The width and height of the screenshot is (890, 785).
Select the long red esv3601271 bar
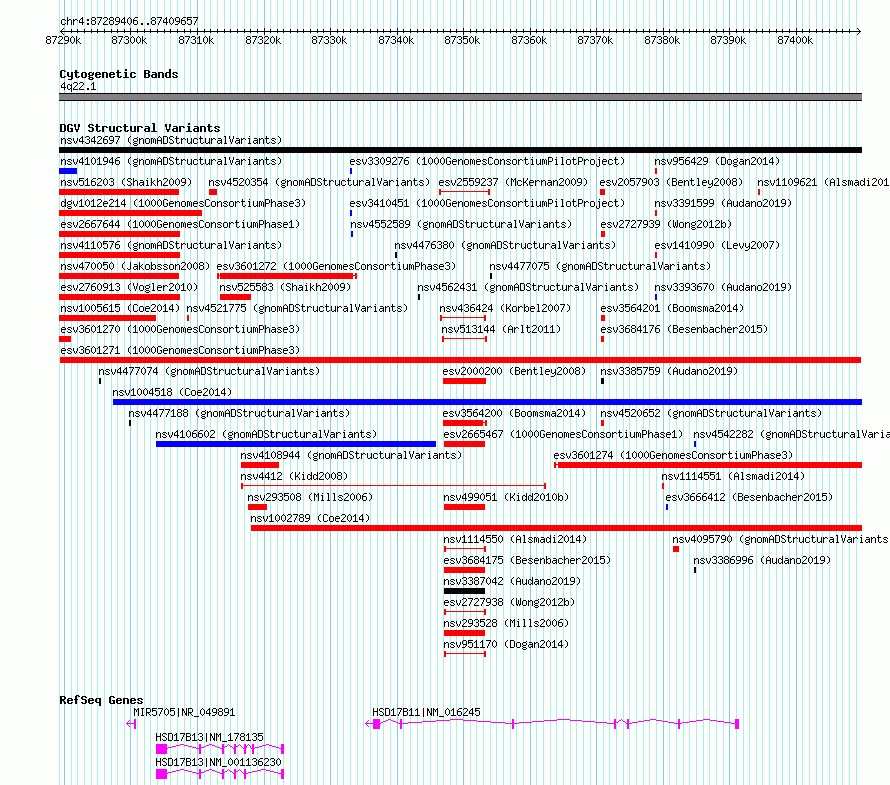point(460,360)
